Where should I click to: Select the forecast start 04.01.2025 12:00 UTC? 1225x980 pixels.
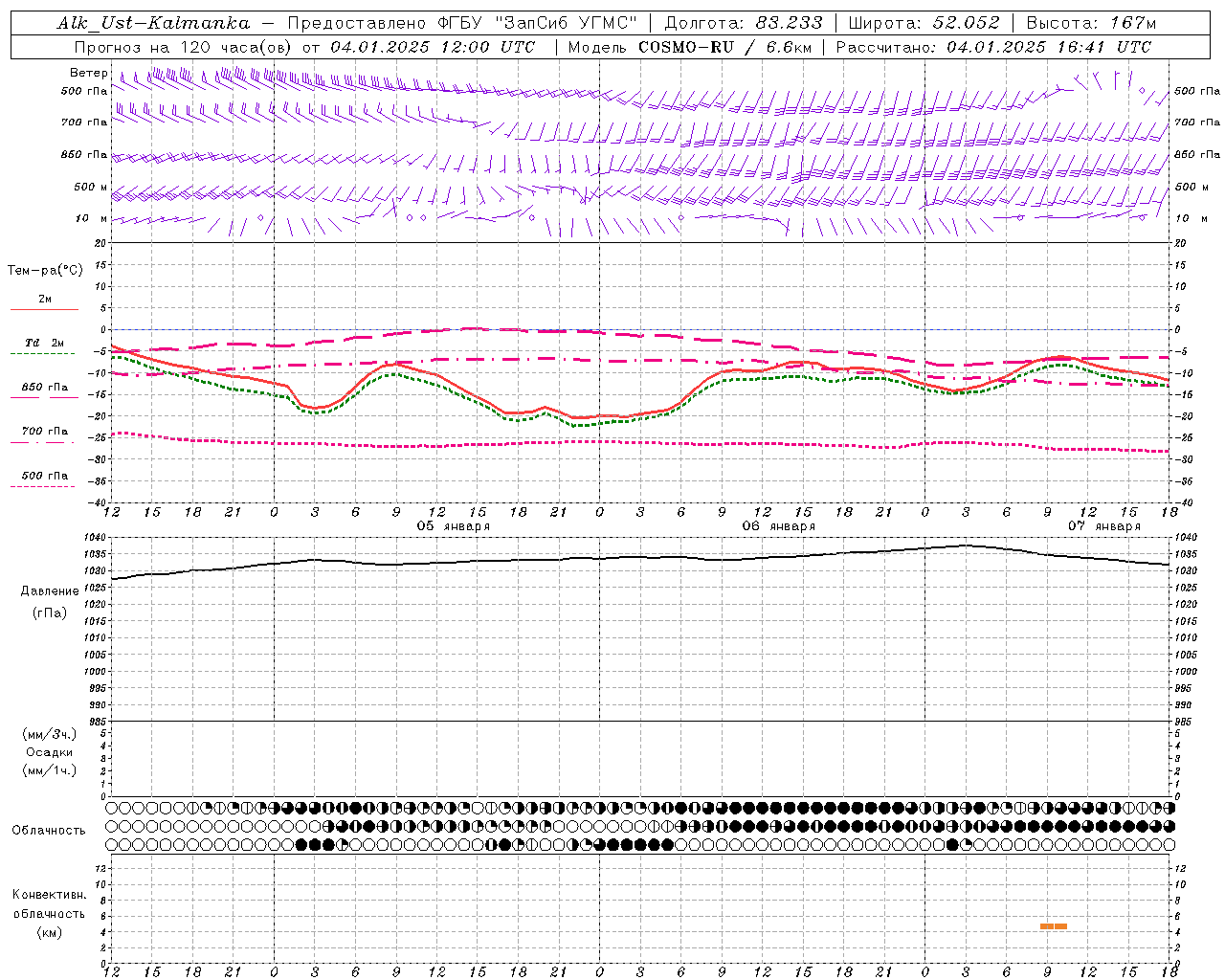click(433, 47)
